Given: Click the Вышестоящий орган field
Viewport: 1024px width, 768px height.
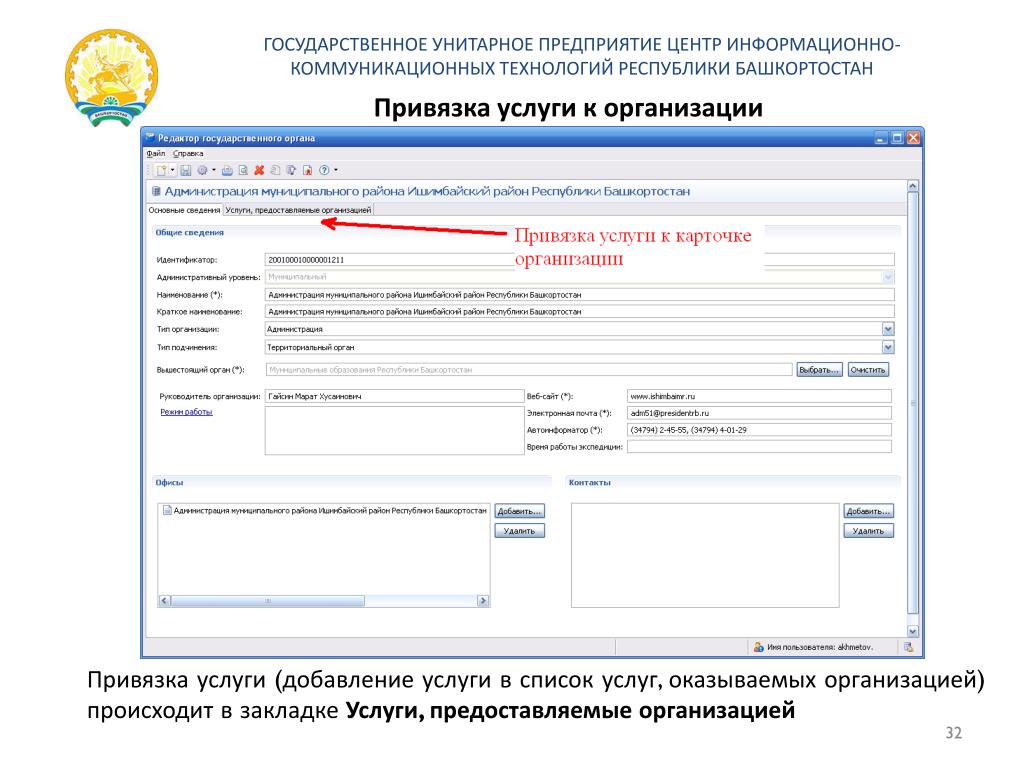Looking at the screenshot, I should (x=528, y=370).
